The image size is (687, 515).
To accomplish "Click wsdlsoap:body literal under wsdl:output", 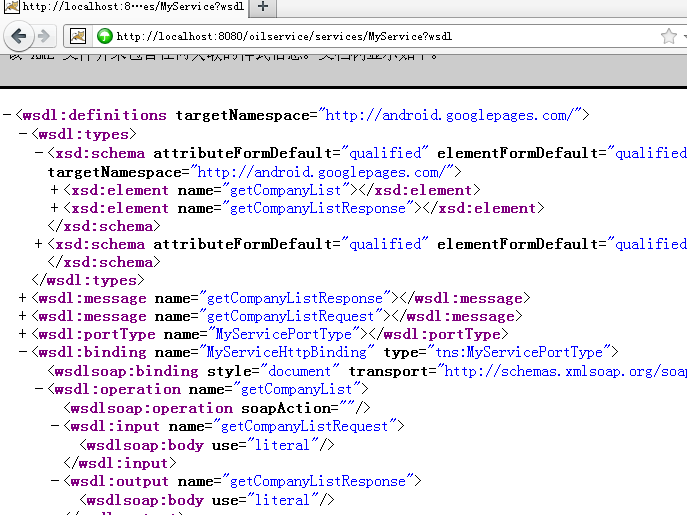I will (207, 500).
